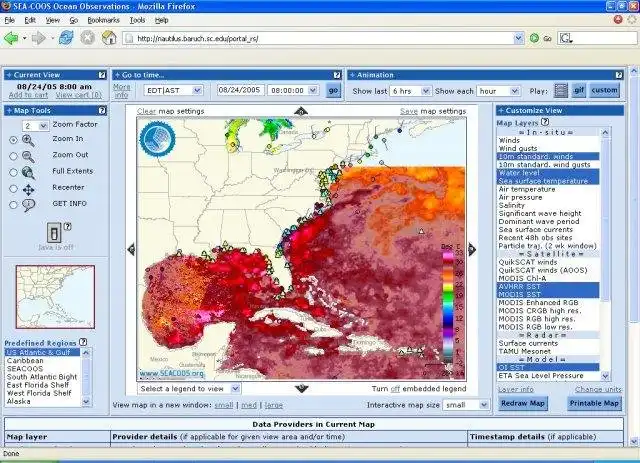Screen dimensions: 640x463
Task: Open the Interactive map size dropdown
Action: 466,405
